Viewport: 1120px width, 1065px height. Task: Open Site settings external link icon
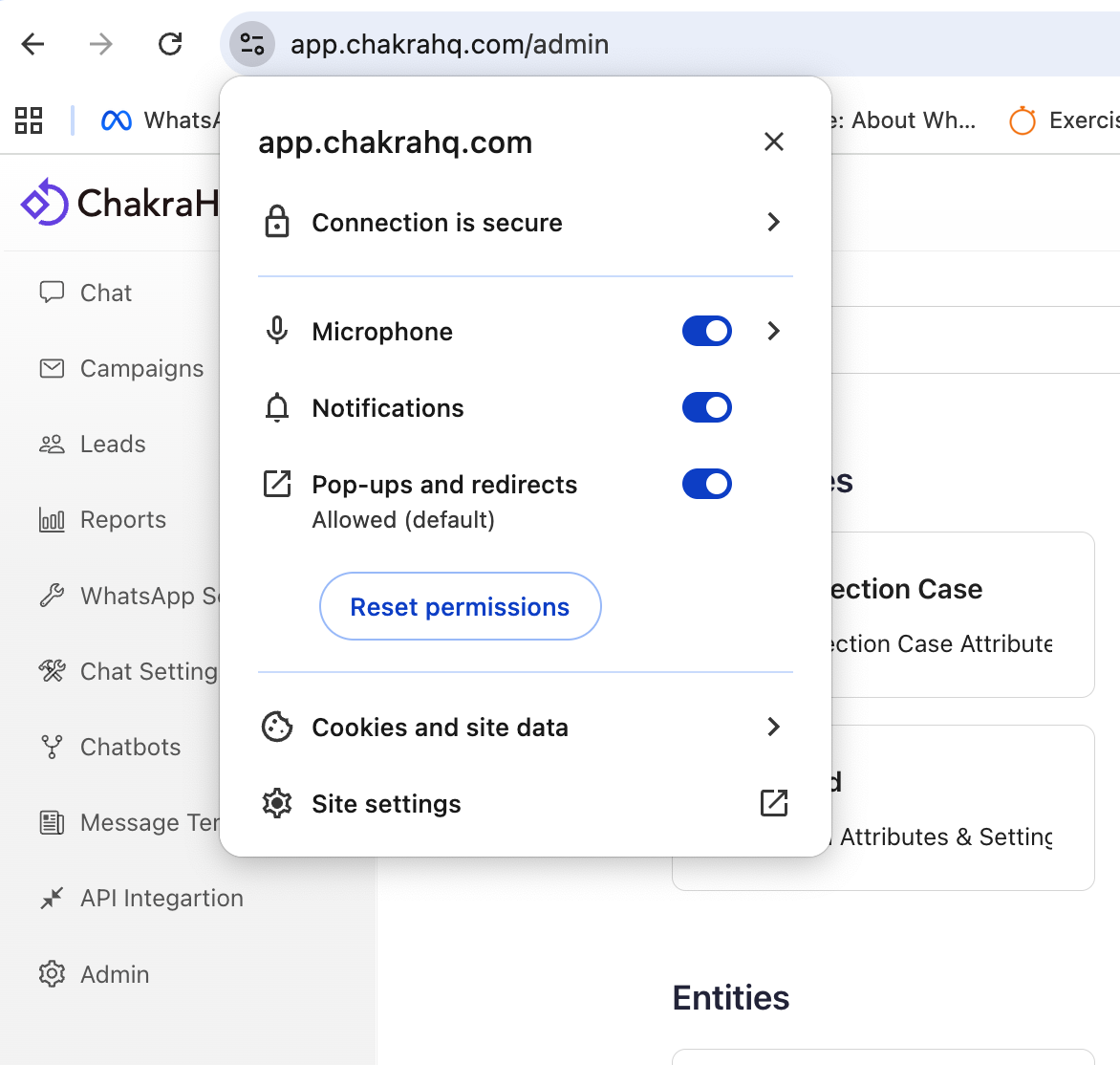point(773,803)
